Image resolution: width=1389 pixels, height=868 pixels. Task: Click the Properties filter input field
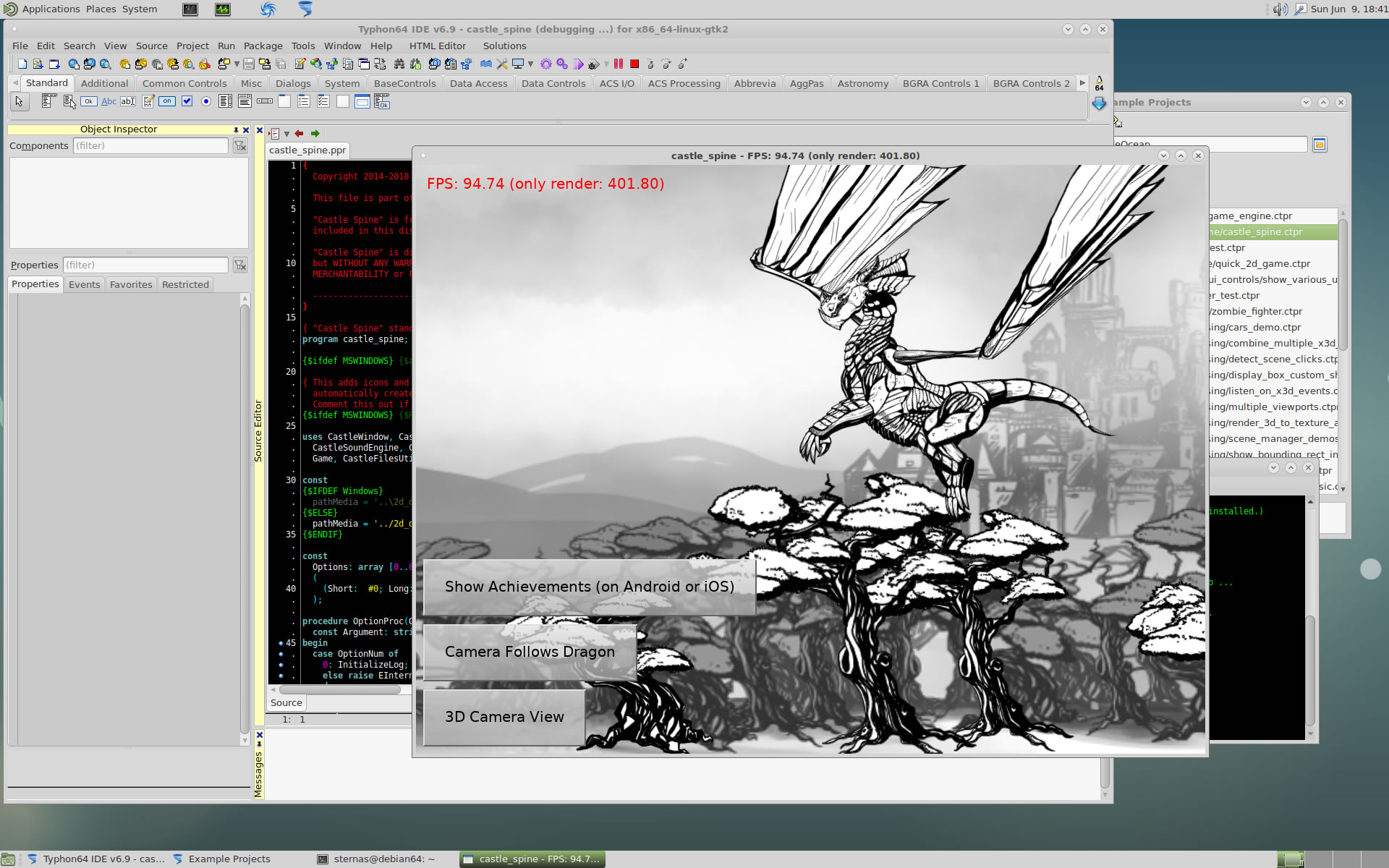[x=145, y=265]
